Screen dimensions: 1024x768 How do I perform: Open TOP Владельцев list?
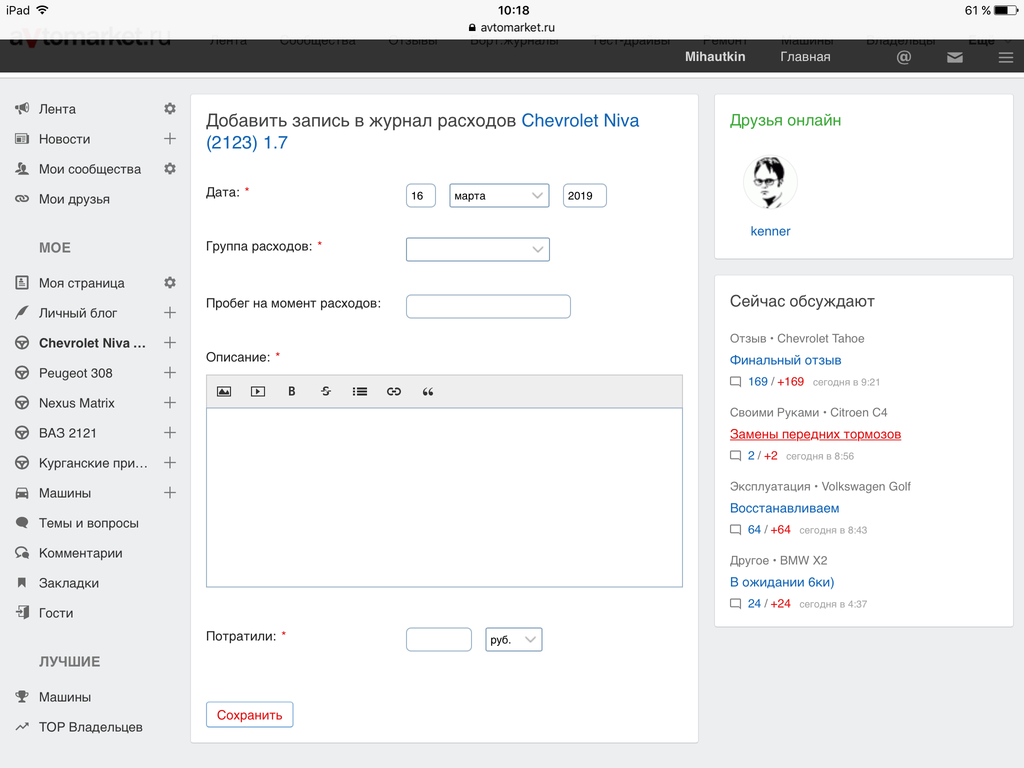pos(91,727)
